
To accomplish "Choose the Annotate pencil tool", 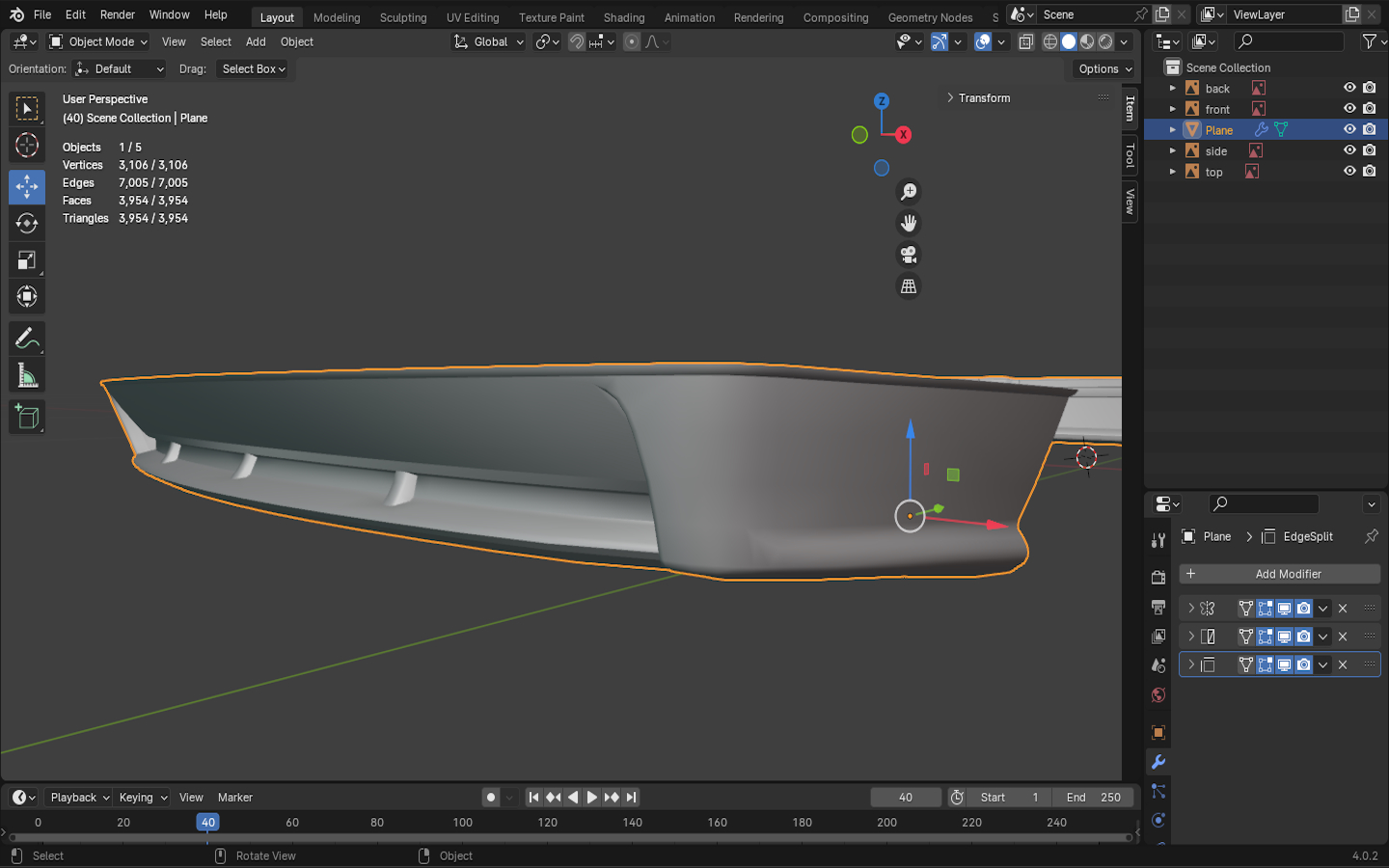I will [x=27, y=339].
